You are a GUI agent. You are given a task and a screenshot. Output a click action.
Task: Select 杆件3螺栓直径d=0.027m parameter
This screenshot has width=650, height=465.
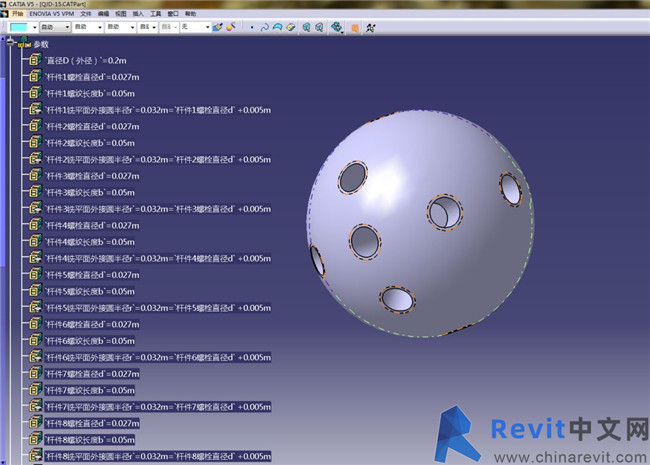[92, 176]
